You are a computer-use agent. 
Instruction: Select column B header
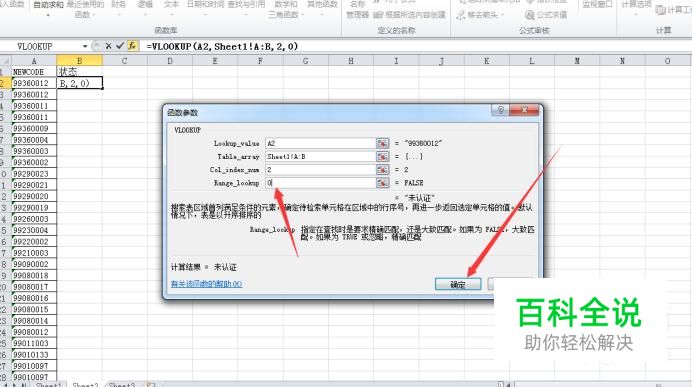pos(79,61)
